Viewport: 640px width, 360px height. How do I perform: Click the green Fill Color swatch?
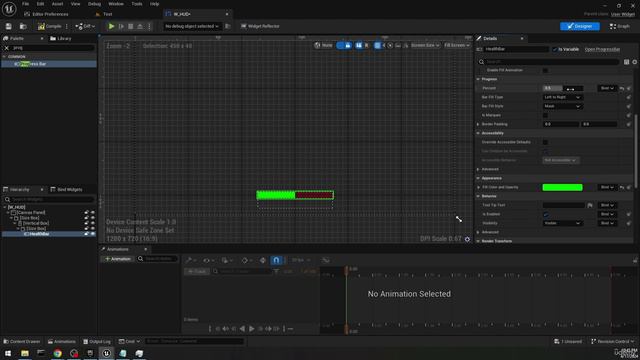click(x=562, y=187)
